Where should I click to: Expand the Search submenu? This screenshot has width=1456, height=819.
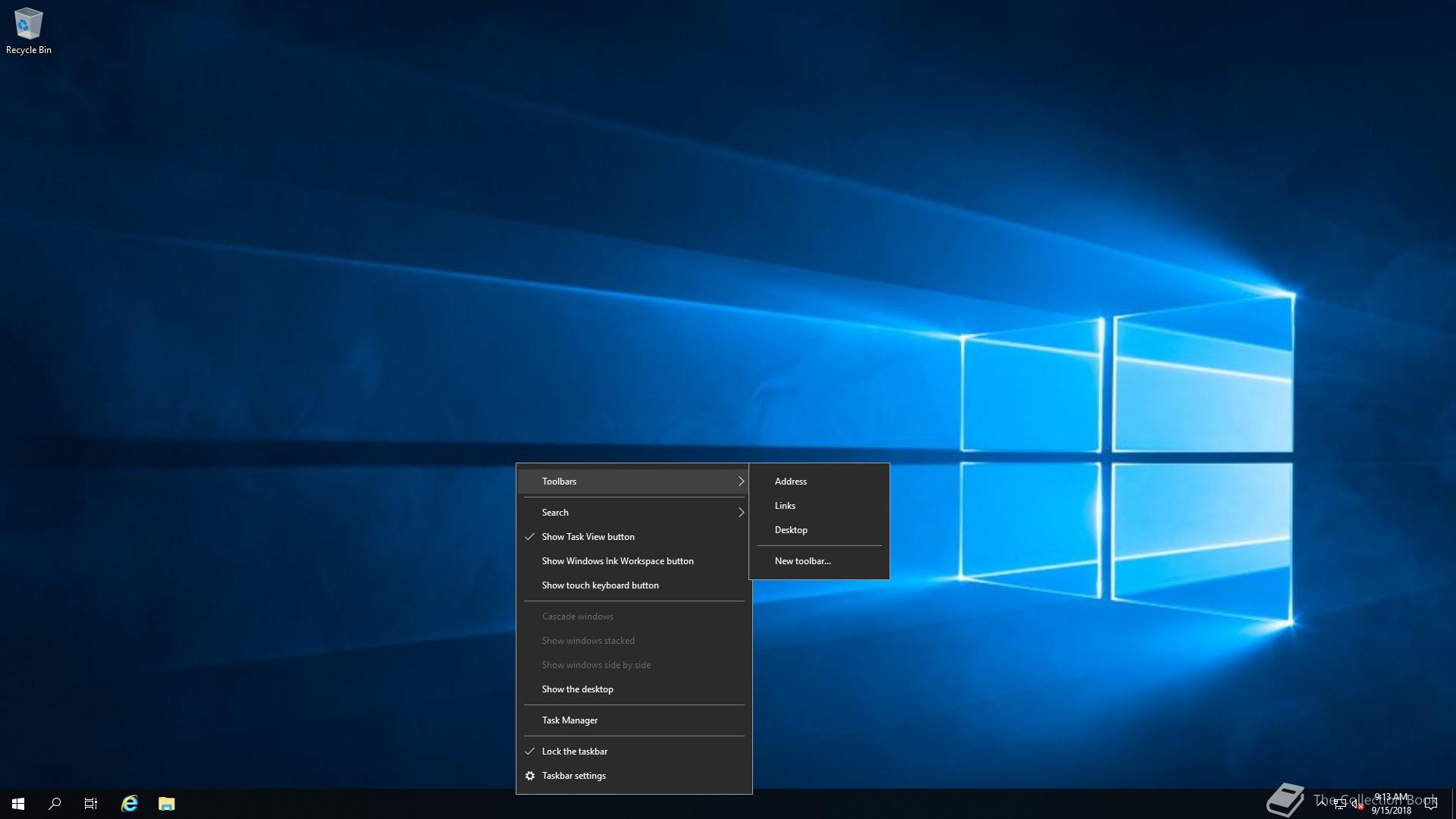(x=634, y=513)
